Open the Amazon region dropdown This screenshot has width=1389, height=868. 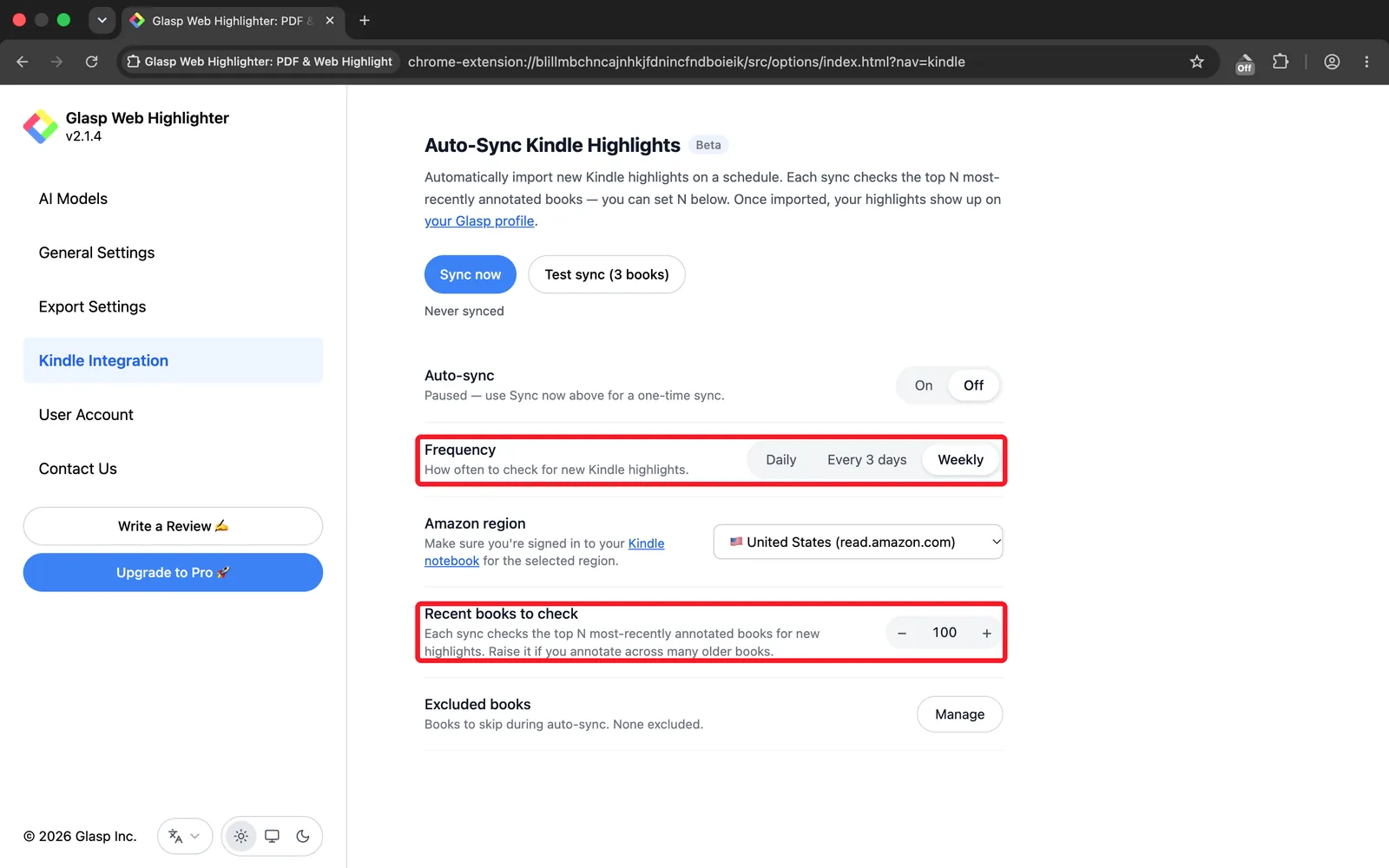[x=858, y=542]
